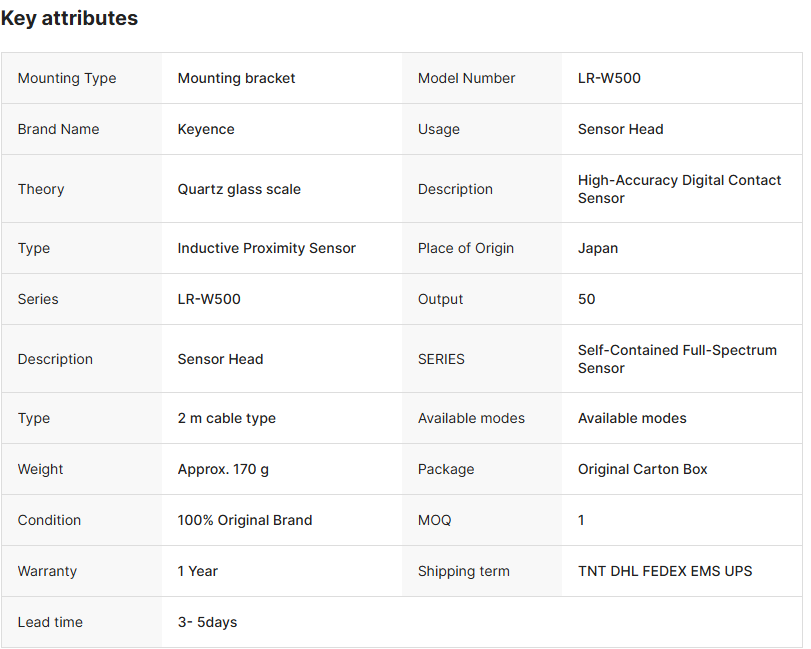This screenshot has width=811, height=649.
Task: Click the Quartz glass scale value
Action: [239, 189]
